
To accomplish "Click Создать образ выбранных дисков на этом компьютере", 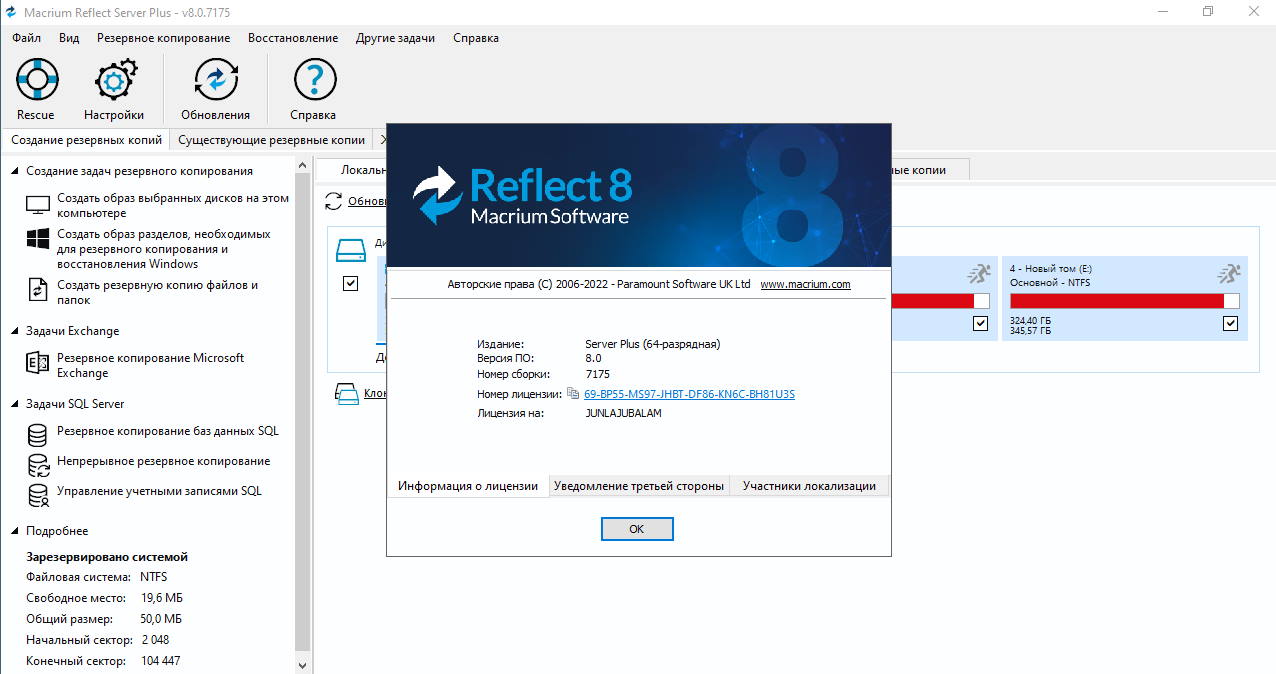I will coord(173,205).
